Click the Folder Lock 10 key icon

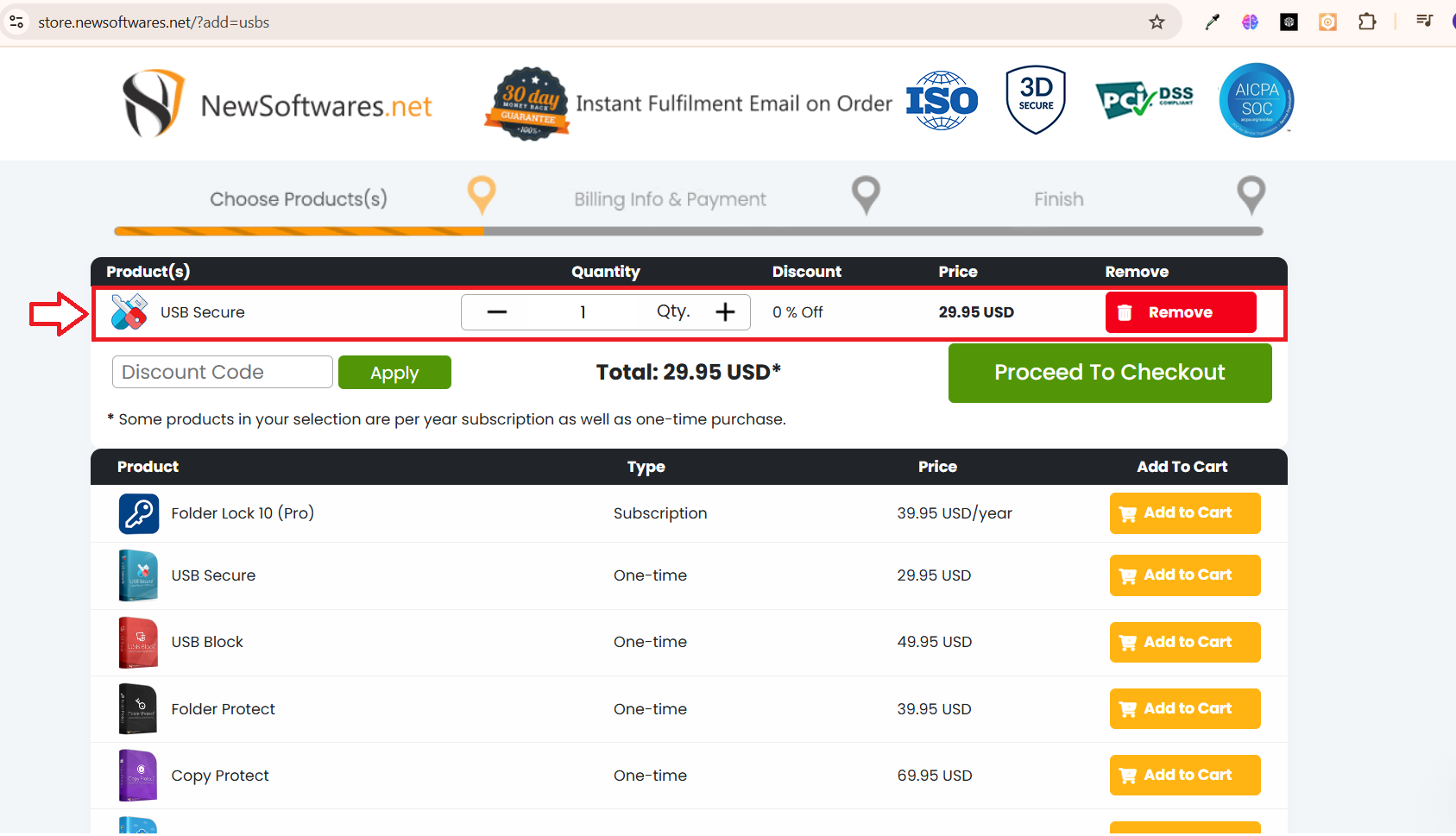138,512
